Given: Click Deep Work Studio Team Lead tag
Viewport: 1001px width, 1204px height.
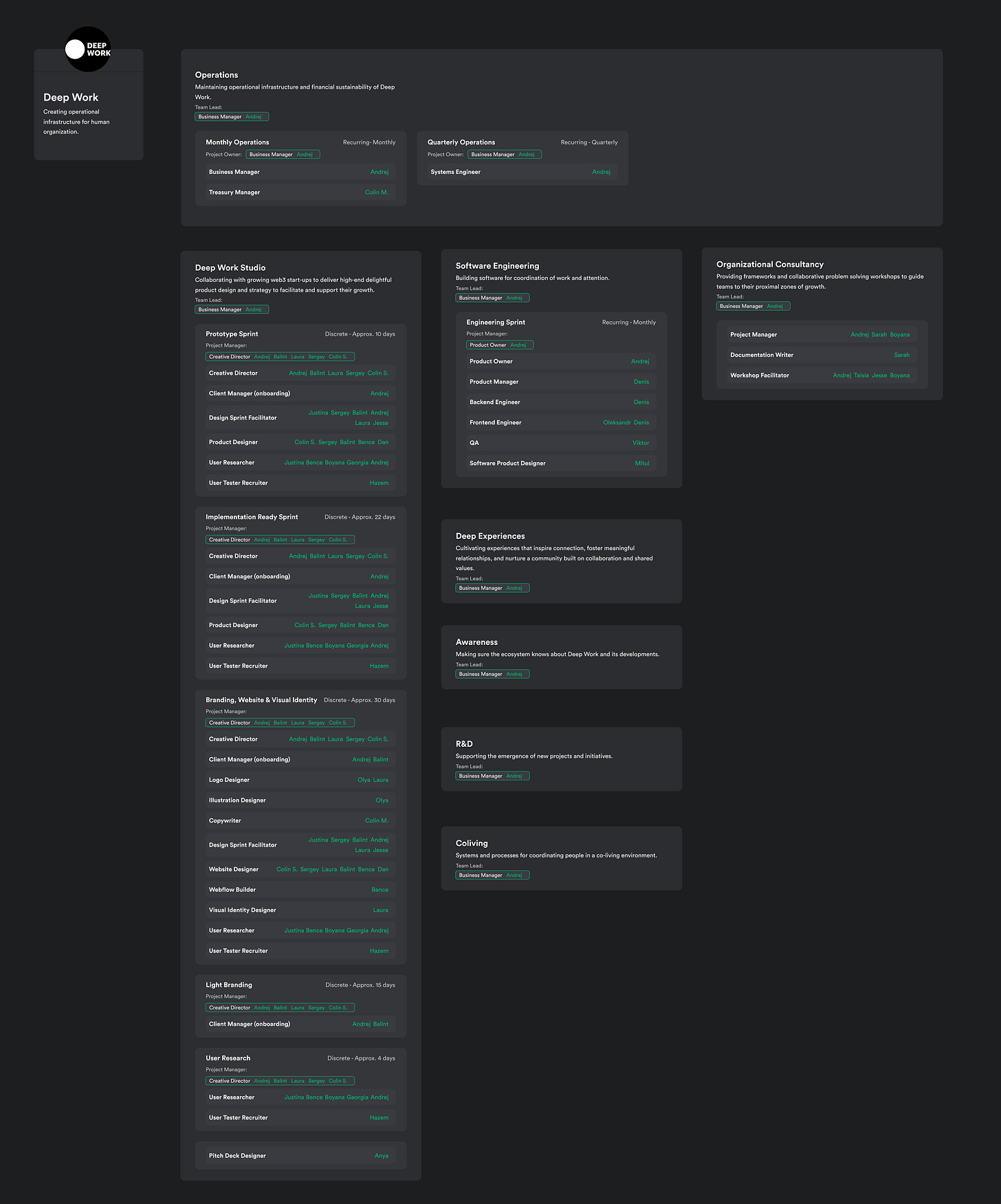Looking at the screenshot, I should tap(232, 309).
